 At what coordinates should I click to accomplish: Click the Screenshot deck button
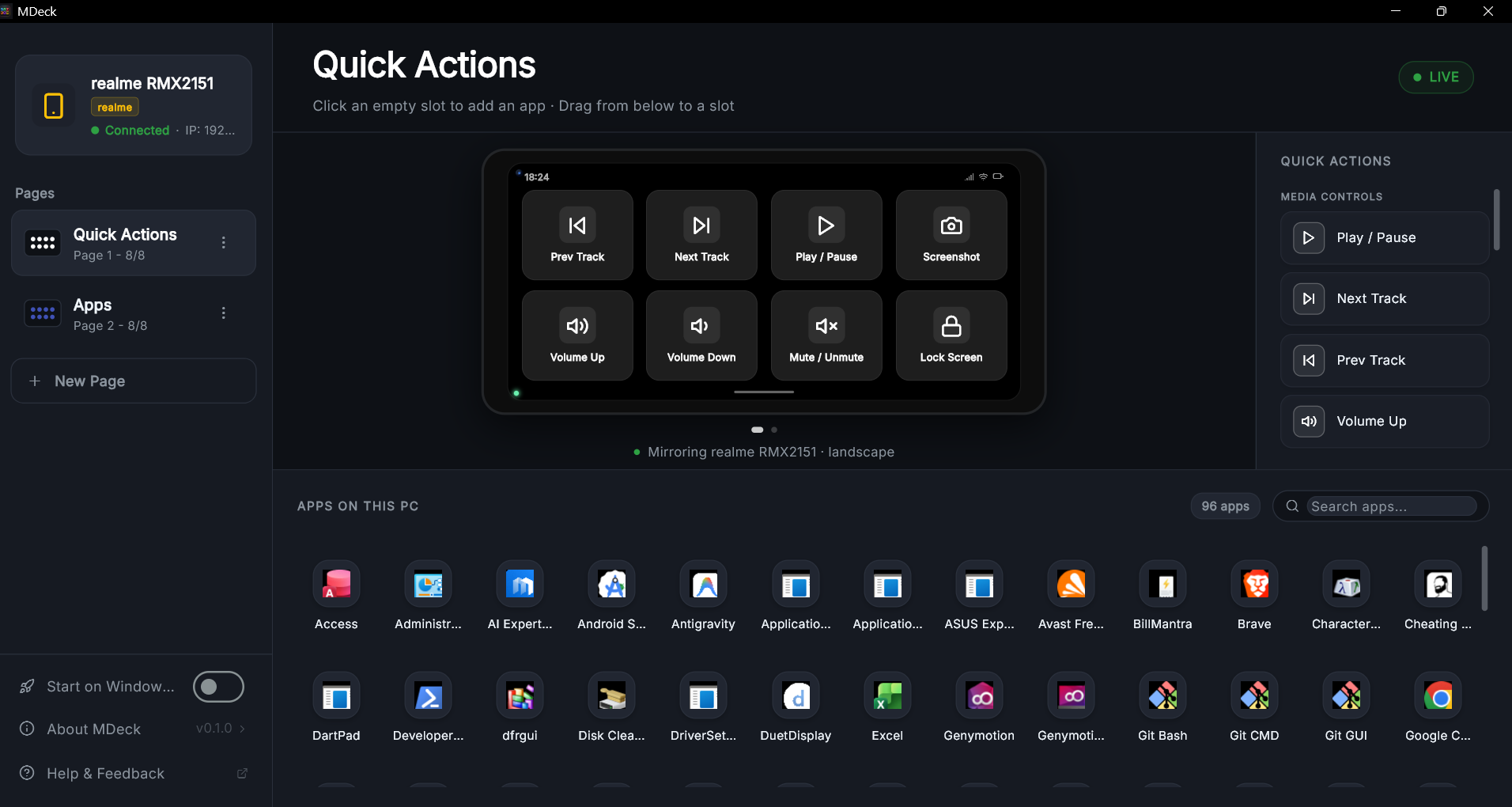(951, 235)
